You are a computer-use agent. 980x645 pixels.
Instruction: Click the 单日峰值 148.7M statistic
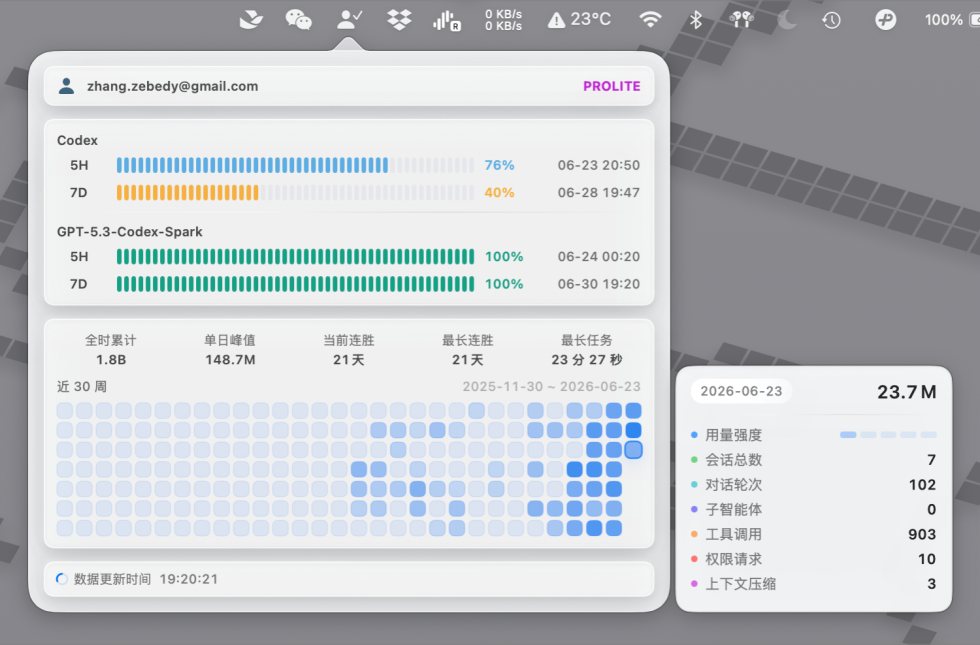click(x=229, y=349)
